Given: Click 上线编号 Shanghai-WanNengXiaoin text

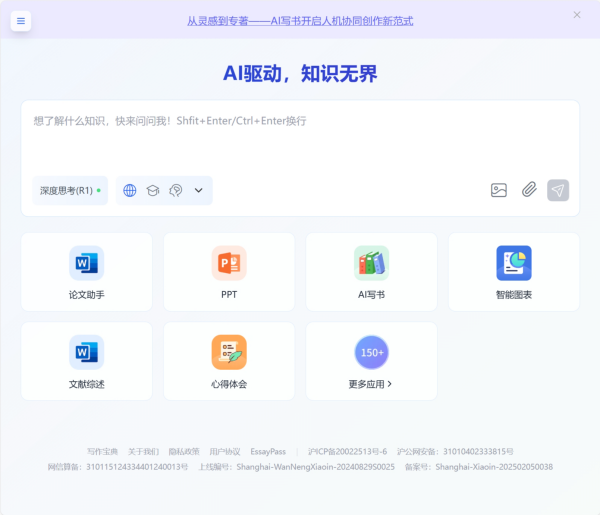Looking at the screenshot, I should click(x=297, y=467).
